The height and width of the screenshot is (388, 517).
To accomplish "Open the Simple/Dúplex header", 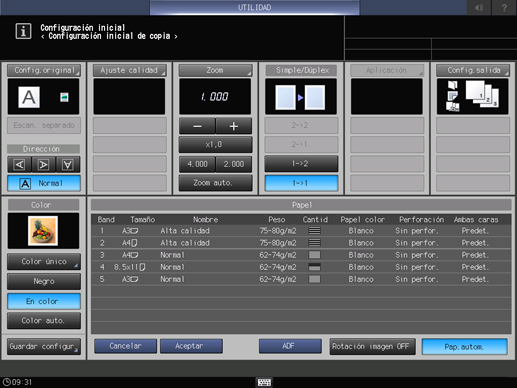I will [x=301, y=70].
